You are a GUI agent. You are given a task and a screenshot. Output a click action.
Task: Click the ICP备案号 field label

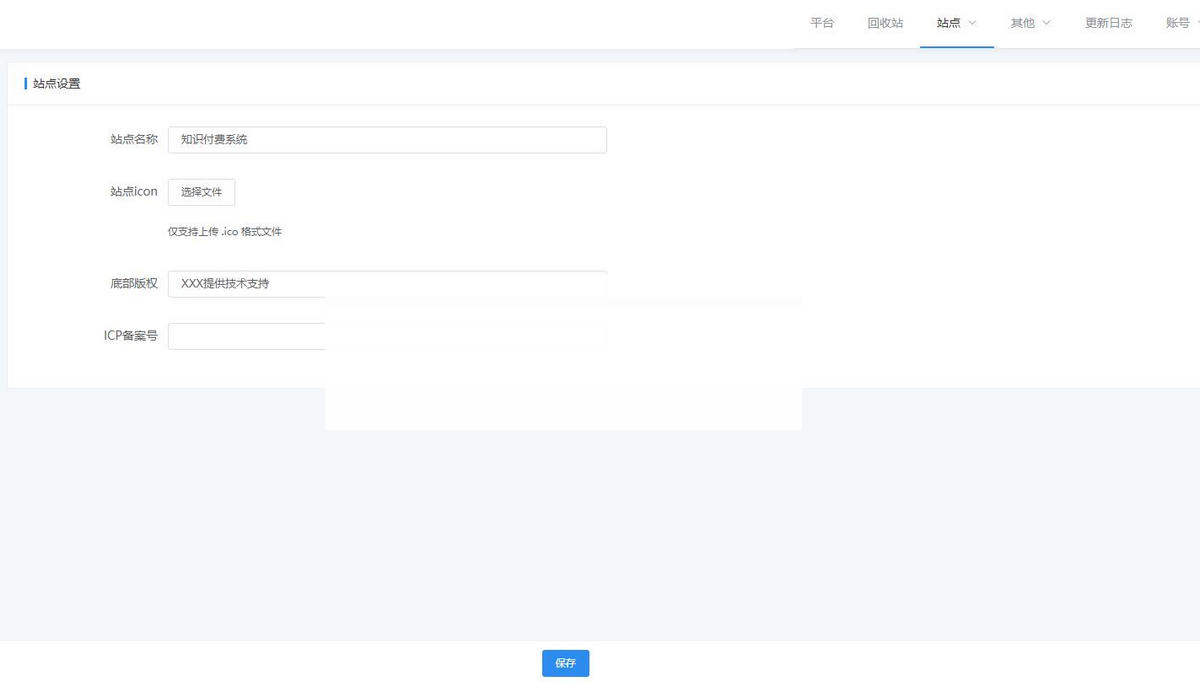tap(130, 336)
